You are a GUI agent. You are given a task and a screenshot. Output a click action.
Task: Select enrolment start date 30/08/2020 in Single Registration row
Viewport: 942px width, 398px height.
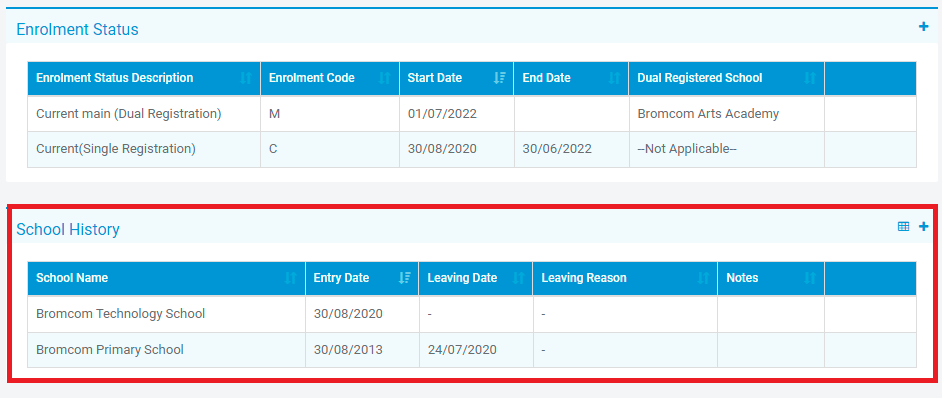pyautogui.click(x=457, y=149)
